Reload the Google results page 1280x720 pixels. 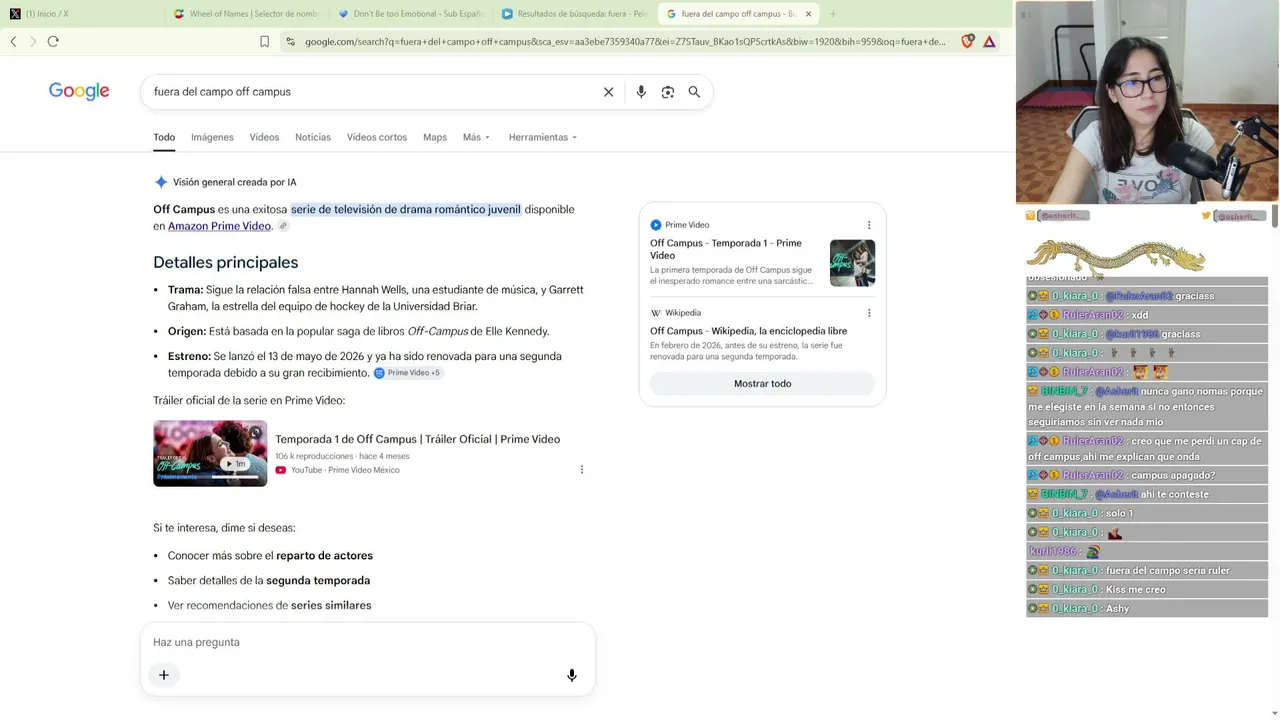pyautogui.click(x=53, y=41)
